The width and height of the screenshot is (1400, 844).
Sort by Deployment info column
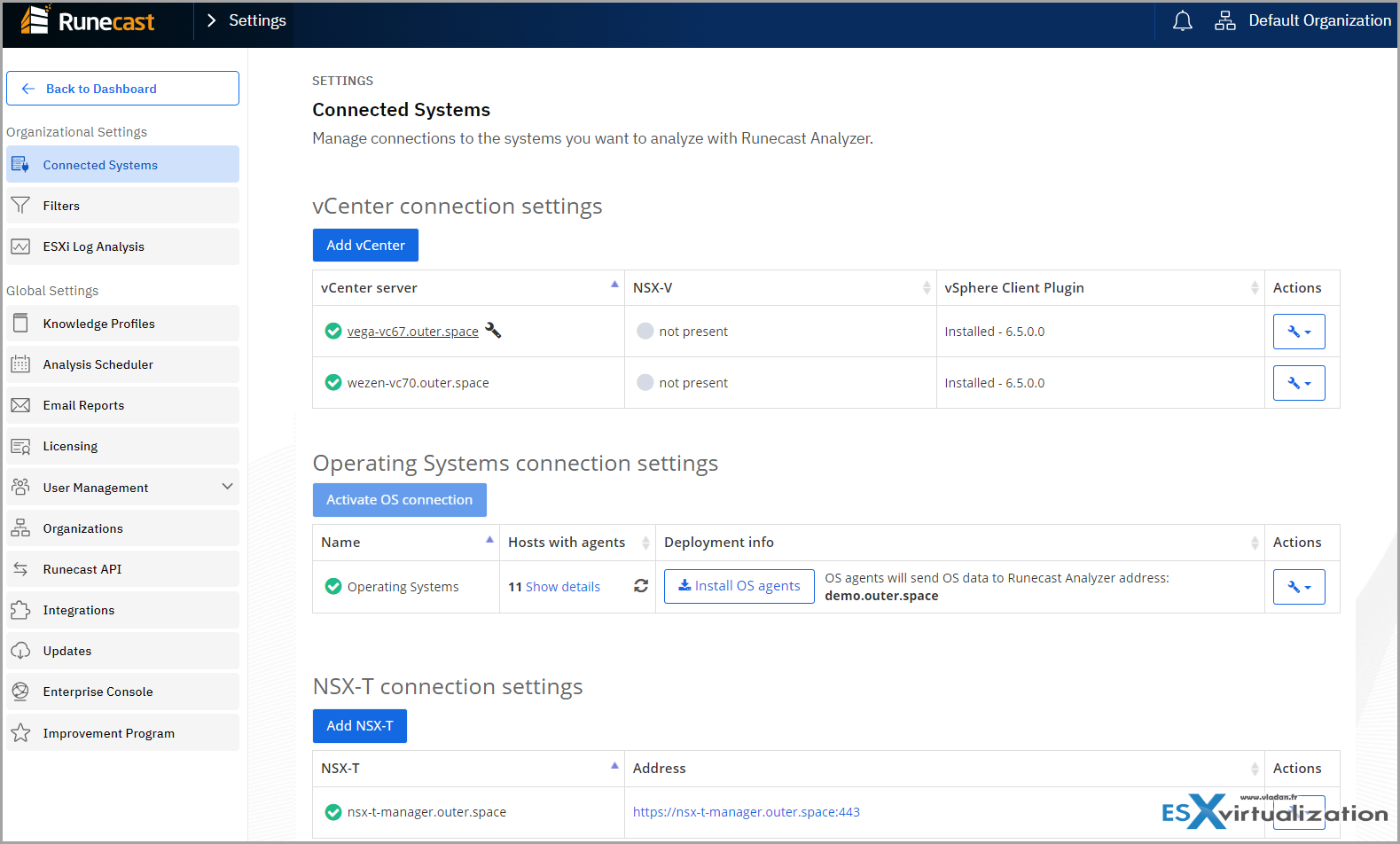960,543
